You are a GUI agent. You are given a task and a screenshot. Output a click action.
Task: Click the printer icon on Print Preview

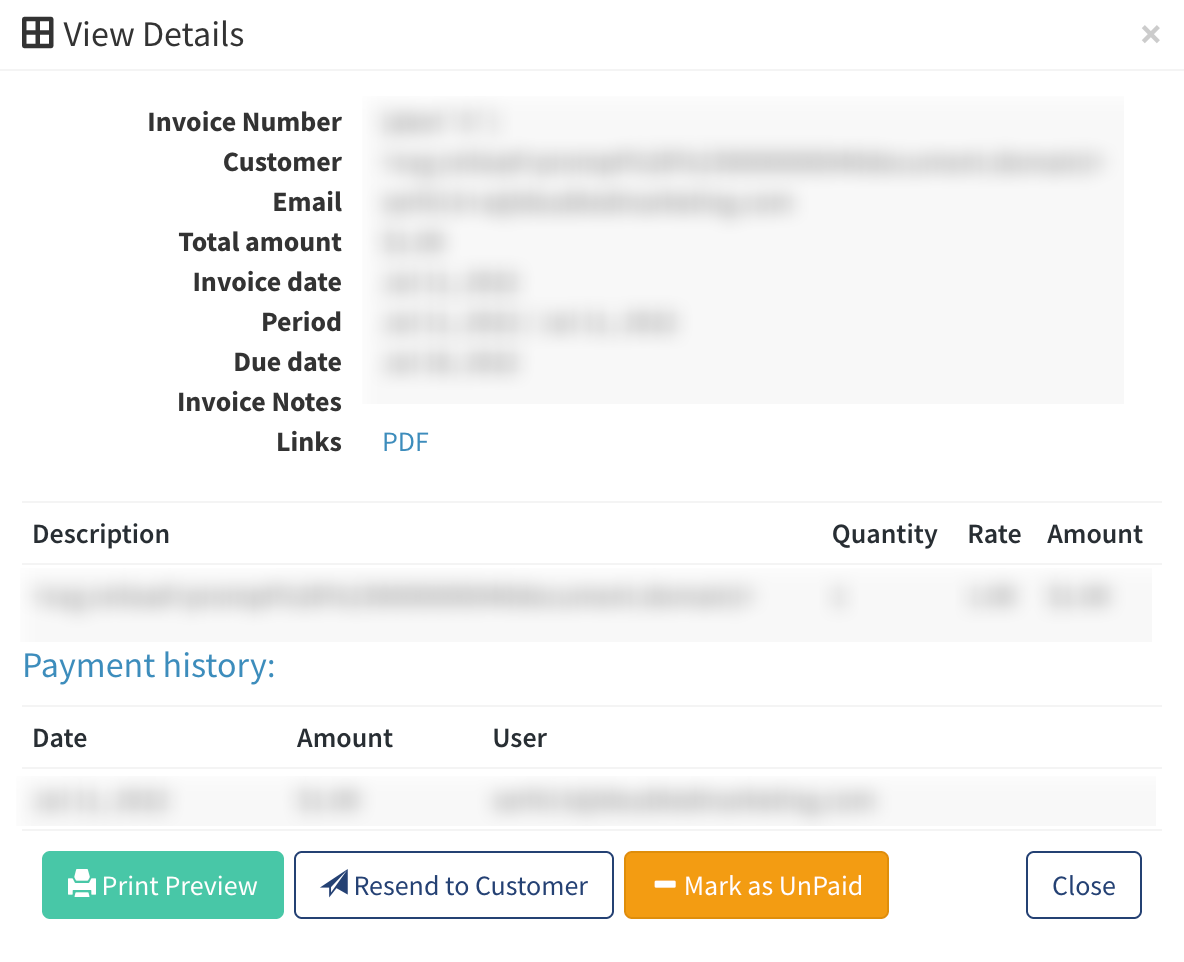point(82,885)
